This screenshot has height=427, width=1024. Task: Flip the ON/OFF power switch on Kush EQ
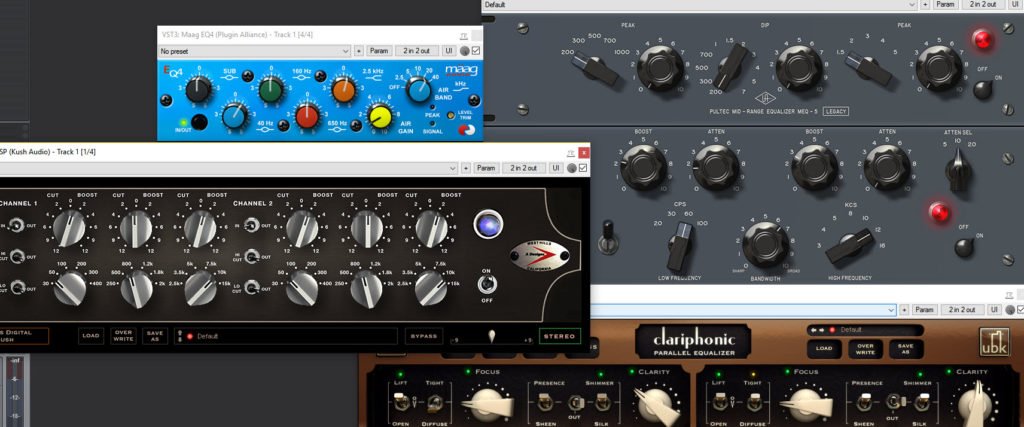[x=485, y=285]
